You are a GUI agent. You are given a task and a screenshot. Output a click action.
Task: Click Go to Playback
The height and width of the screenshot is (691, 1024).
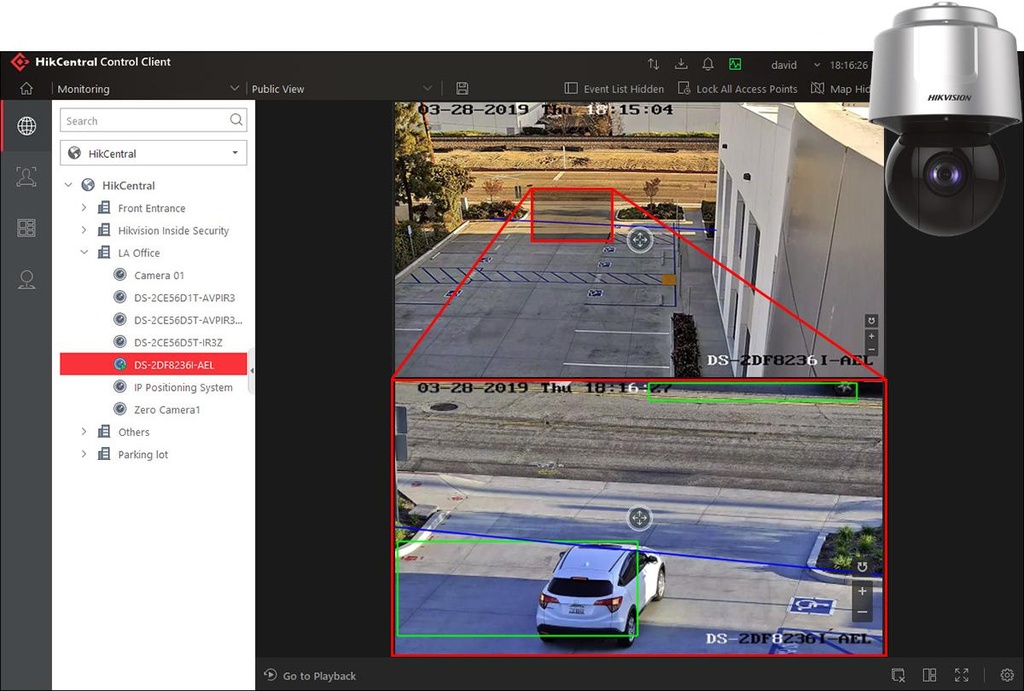(x=310, y=675)
